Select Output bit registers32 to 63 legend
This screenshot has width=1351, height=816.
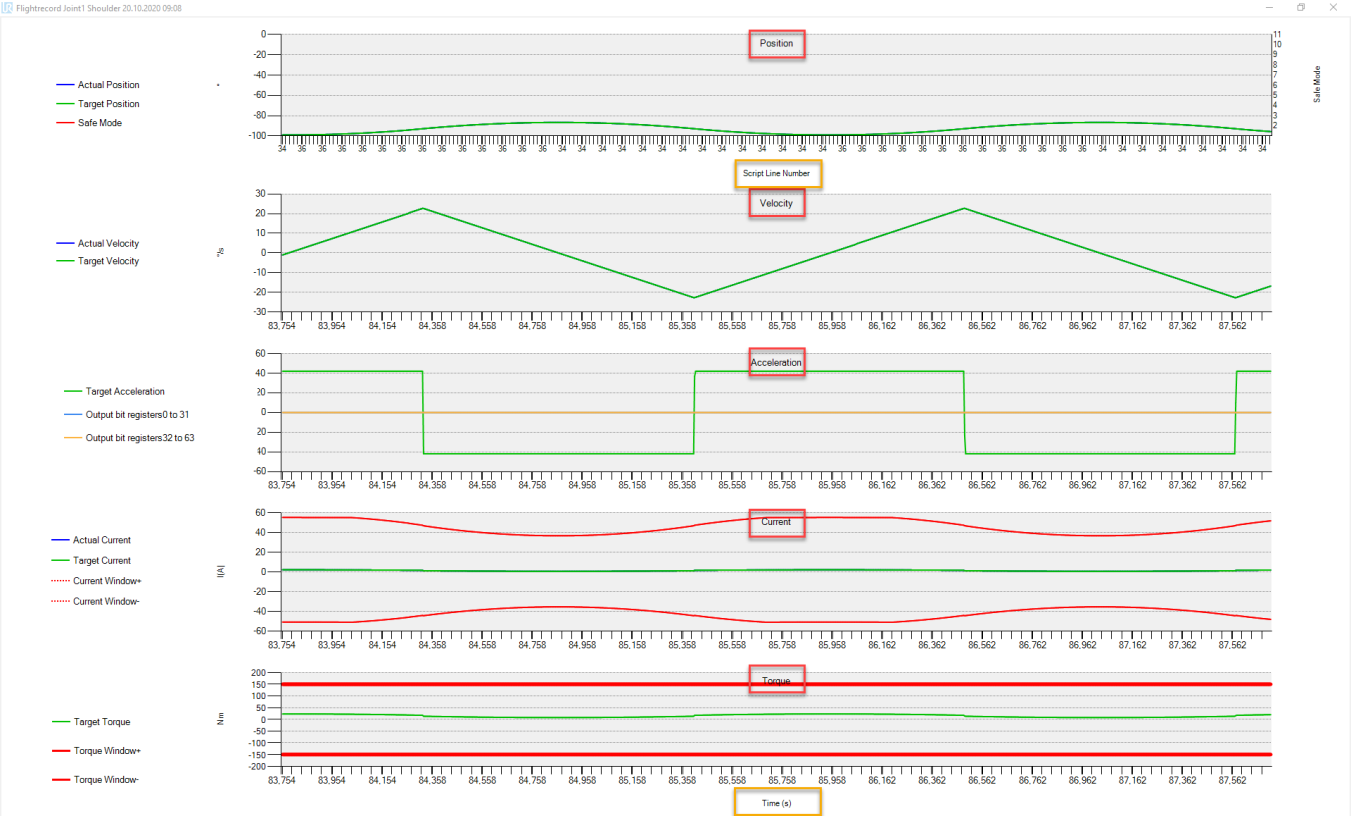[x=139, y=438]
